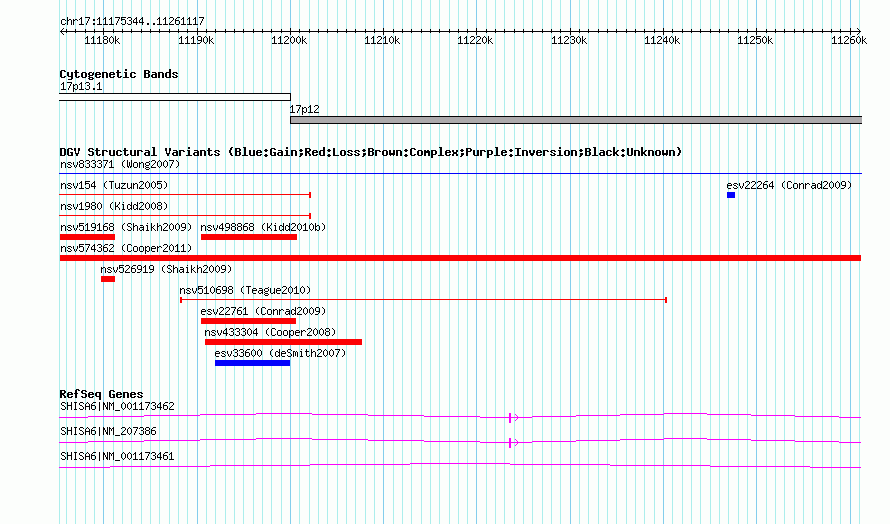Open the nsv510698 (Teague2010) label
Image resolution: width=890 pixels, height=524 pixels.
tap(245, 290)
